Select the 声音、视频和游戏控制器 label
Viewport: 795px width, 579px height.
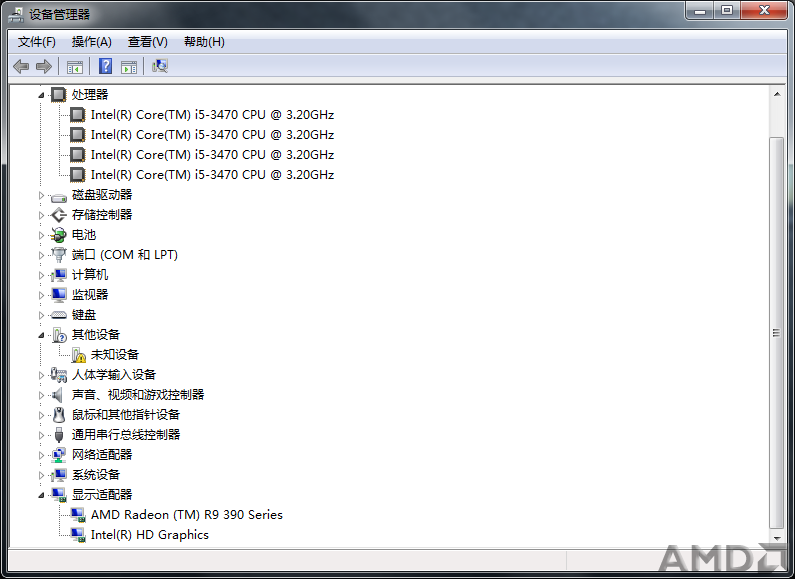click(138, 395)
